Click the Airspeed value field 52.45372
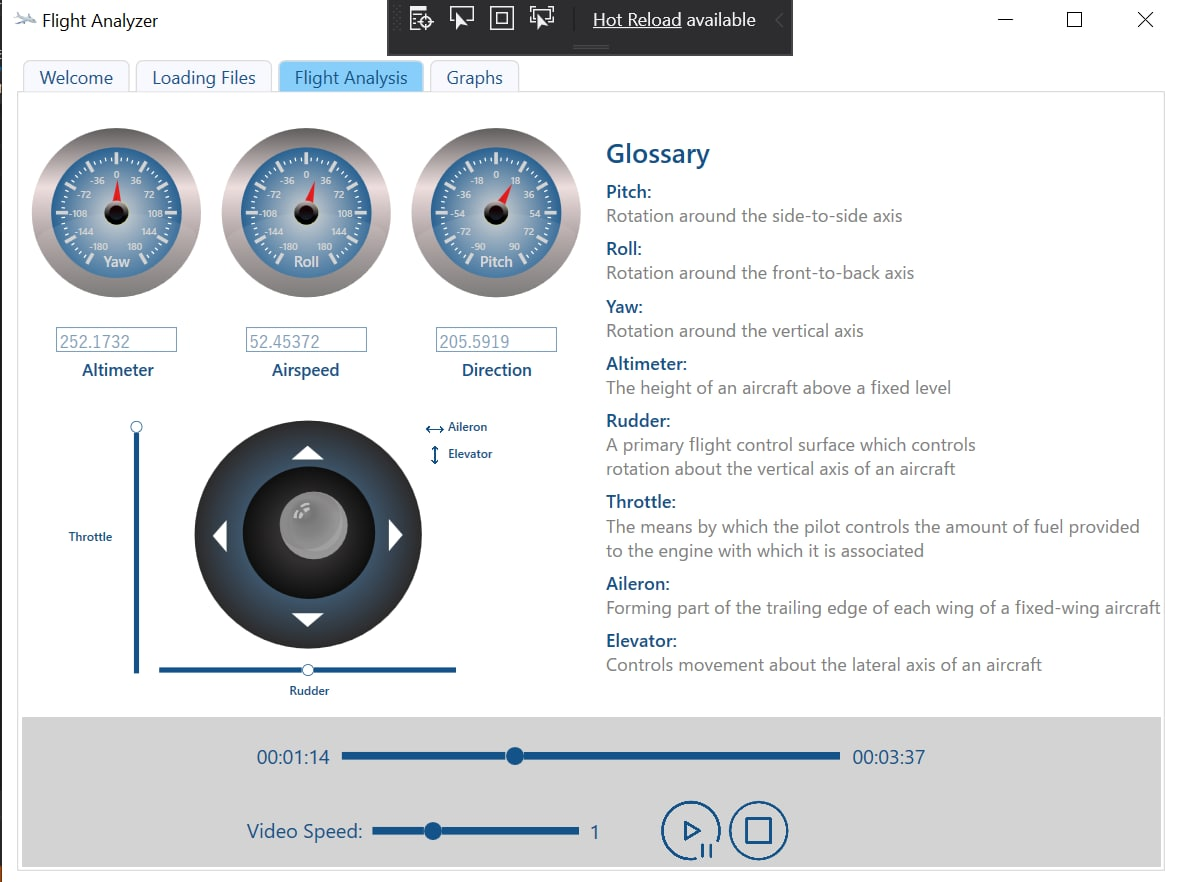Image resolution: width=1177 pixels, height=882 pixels. click(x=306, y=340)
